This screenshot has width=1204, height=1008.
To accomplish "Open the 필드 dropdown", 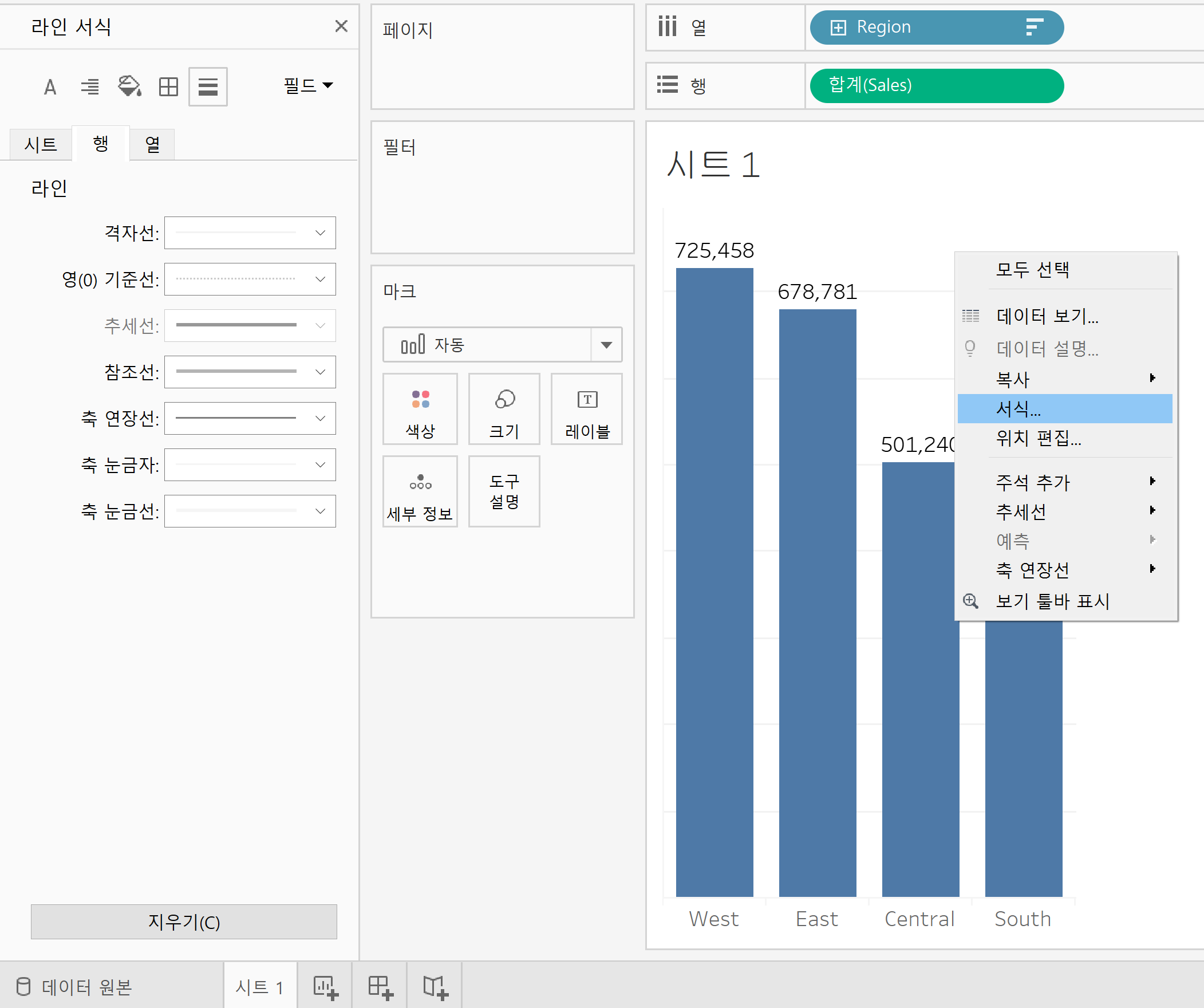I will (308, 85).
